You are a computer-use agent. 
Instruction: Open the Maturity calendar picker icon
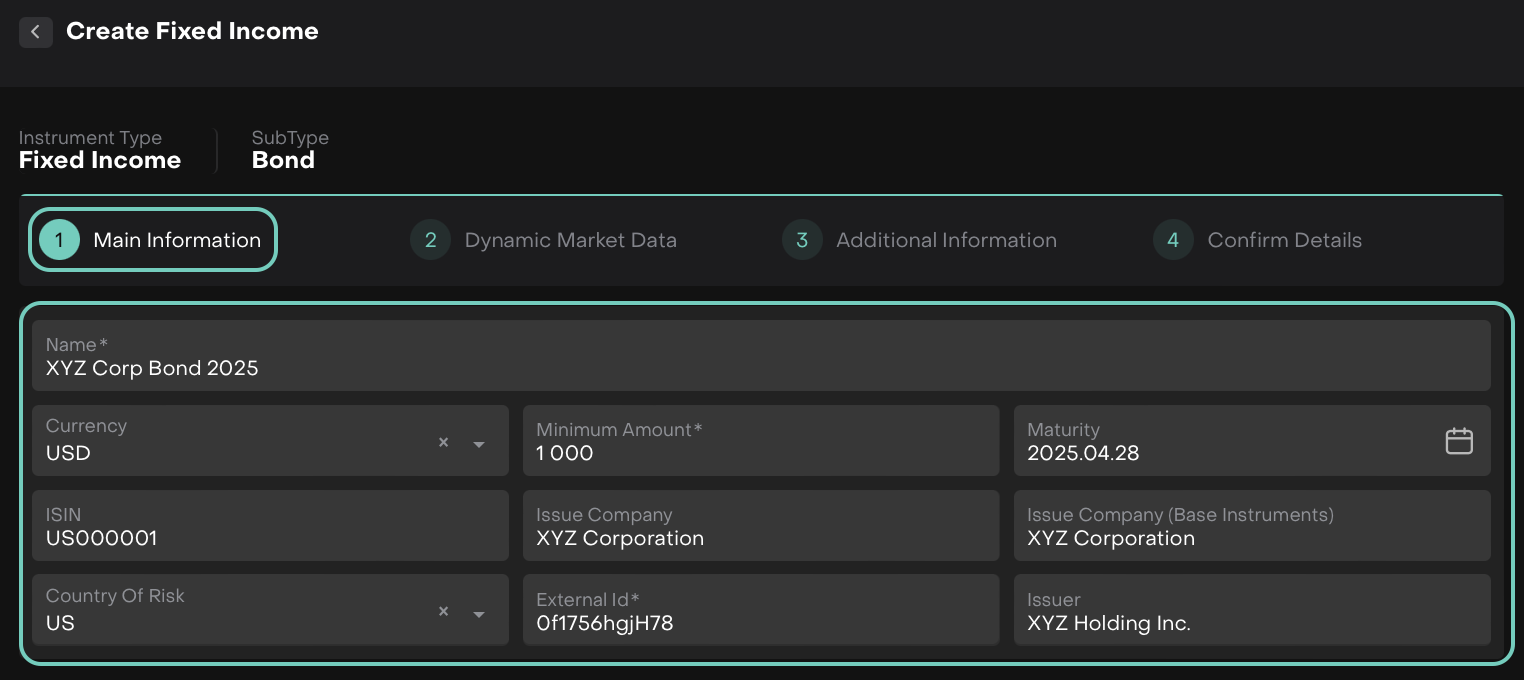[1459, 441]
